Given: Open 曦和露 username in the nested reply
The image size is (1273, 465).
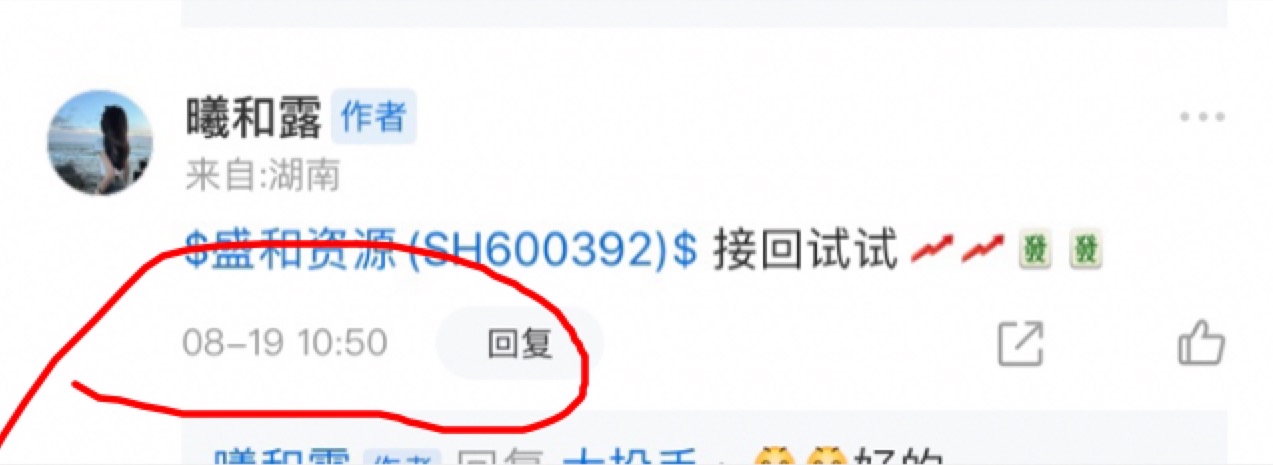Looking at the screenshot, I should pyautogui.click(x=282, y=458).
